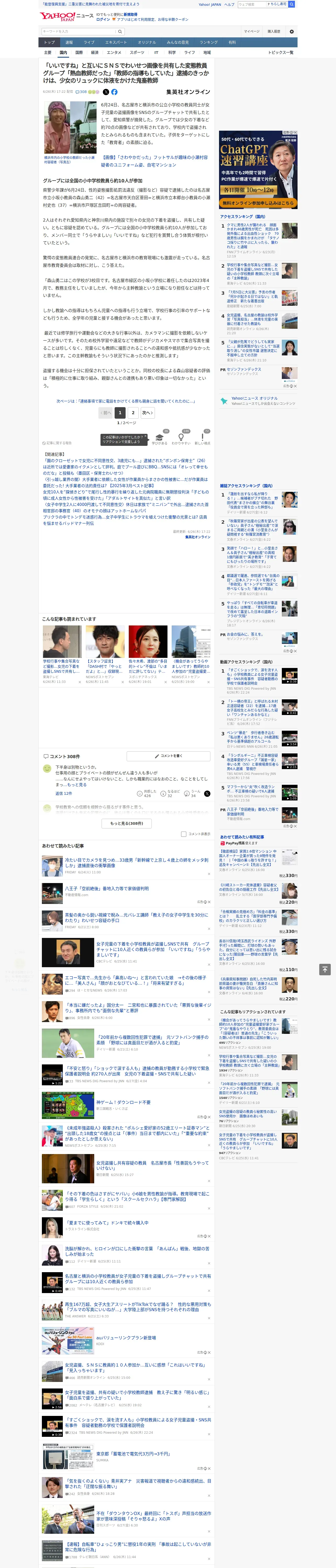
Task: Select the current page 1 button
Action: click(x=120, y=412)
